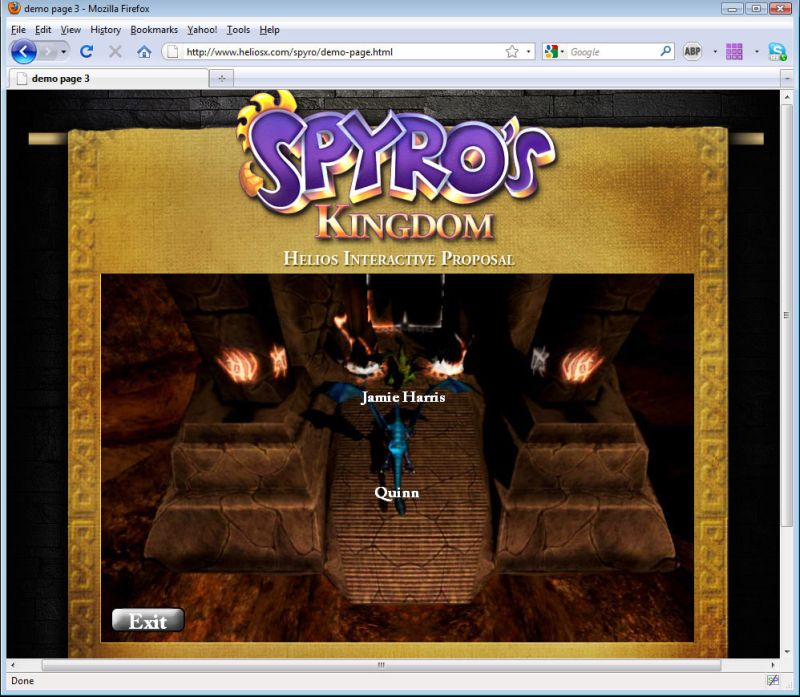This screenshot has width=800, height=697.
Task: Open the Bookmarks menu
Action: tap(154, 30)
